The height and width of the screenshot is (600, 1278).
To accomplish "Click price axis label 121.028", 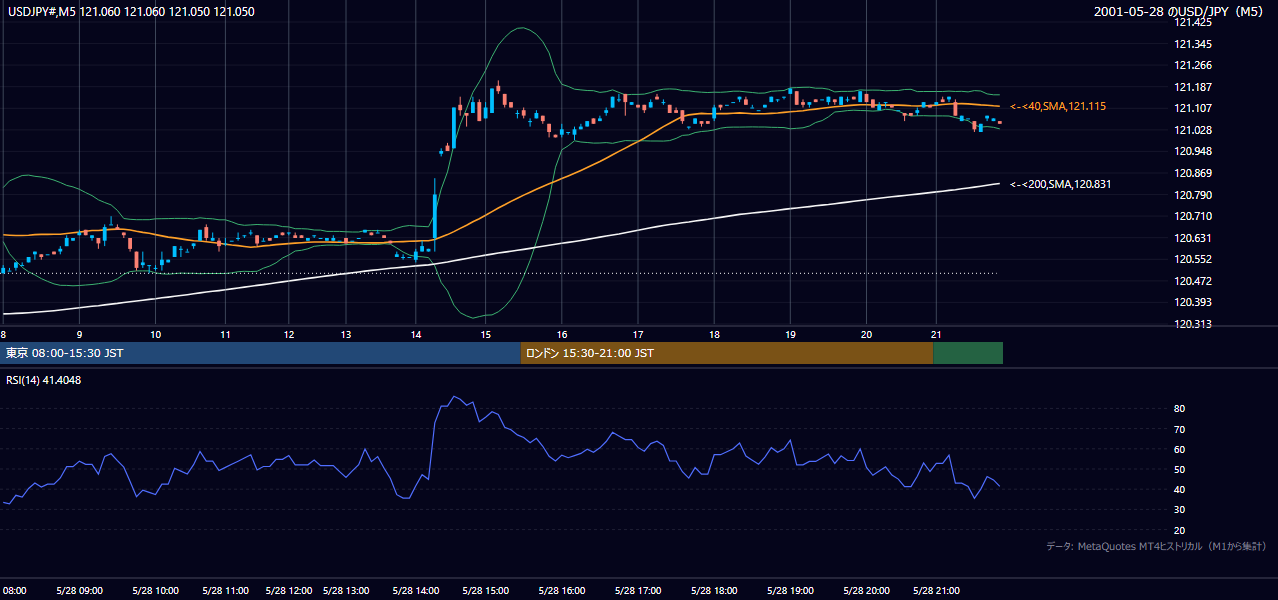I will click(x=1193, y=130).
